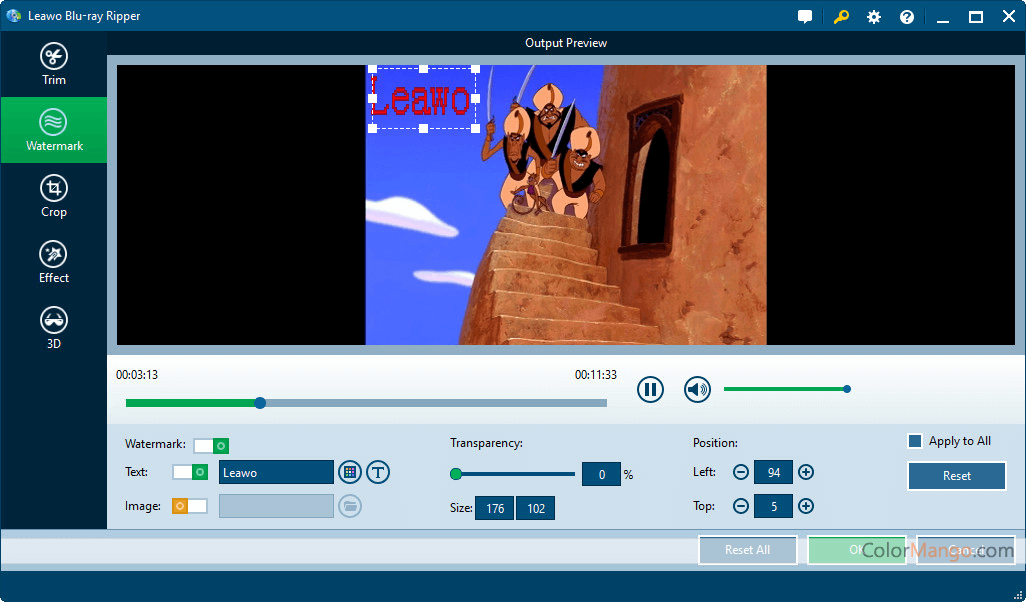
Task: Open the Trim editing tab
Action: [54, 65]
